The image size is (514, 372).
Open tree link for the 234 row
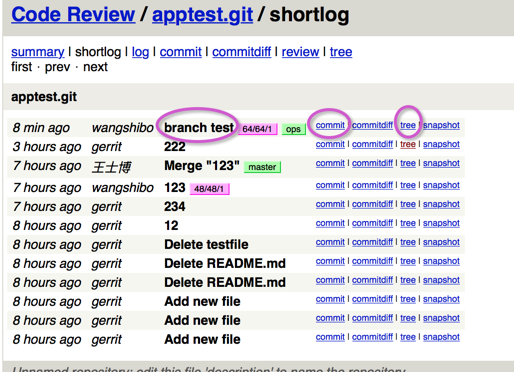408,204
